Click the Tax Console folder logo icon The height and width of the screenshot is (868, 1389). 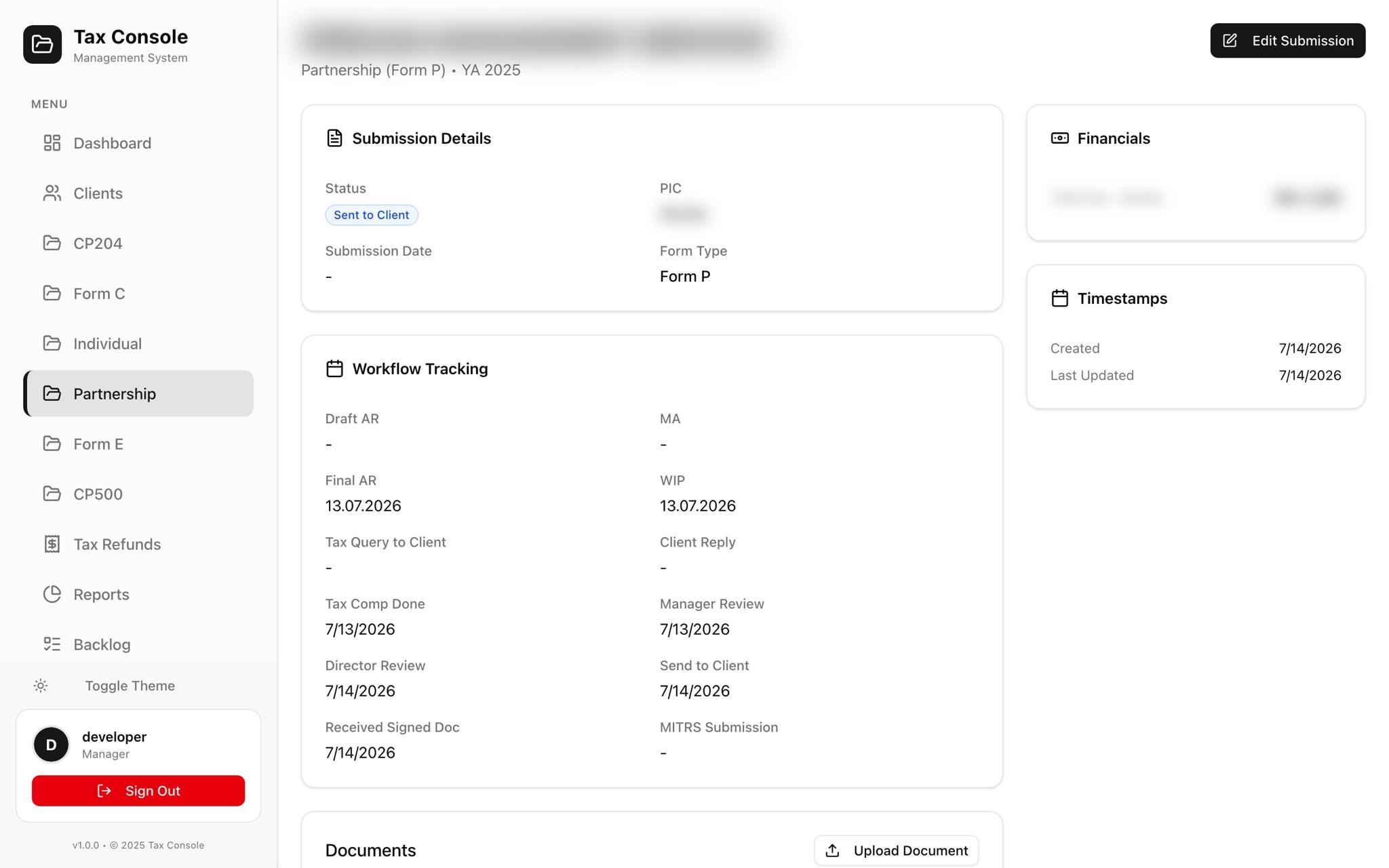point(42,45)
